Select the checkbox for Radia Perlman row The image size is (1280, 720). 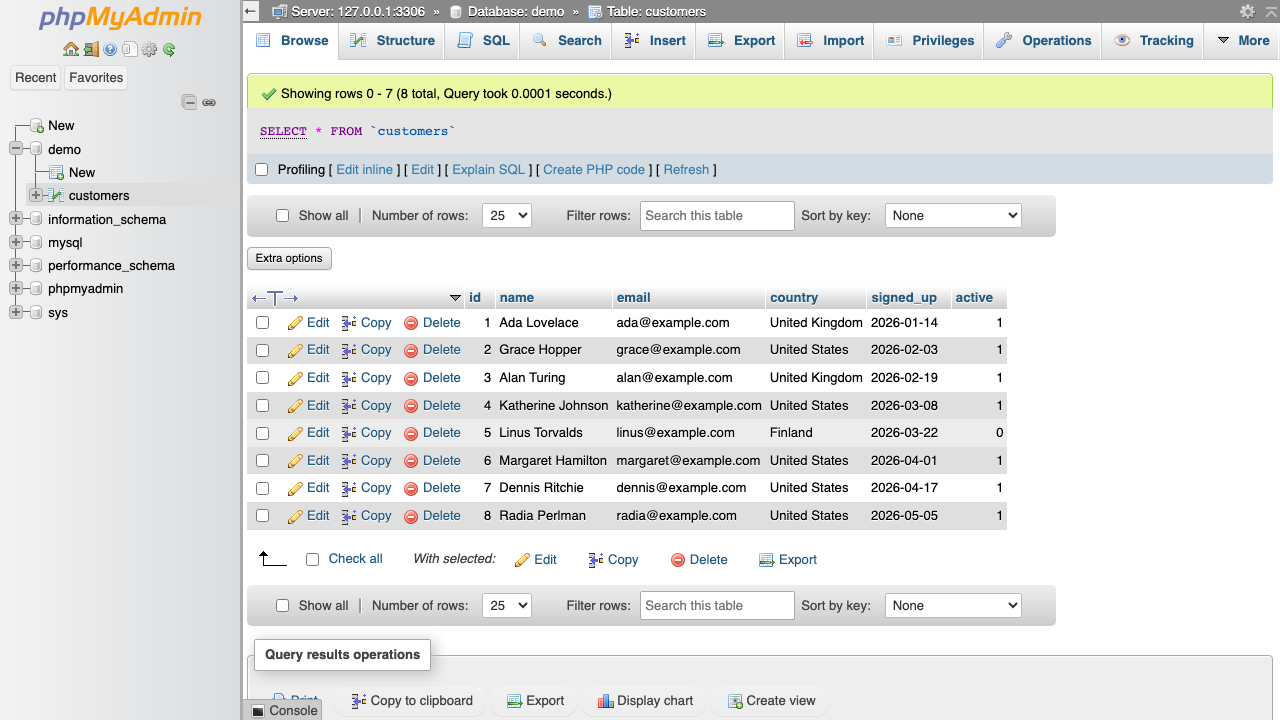(262, 516)
